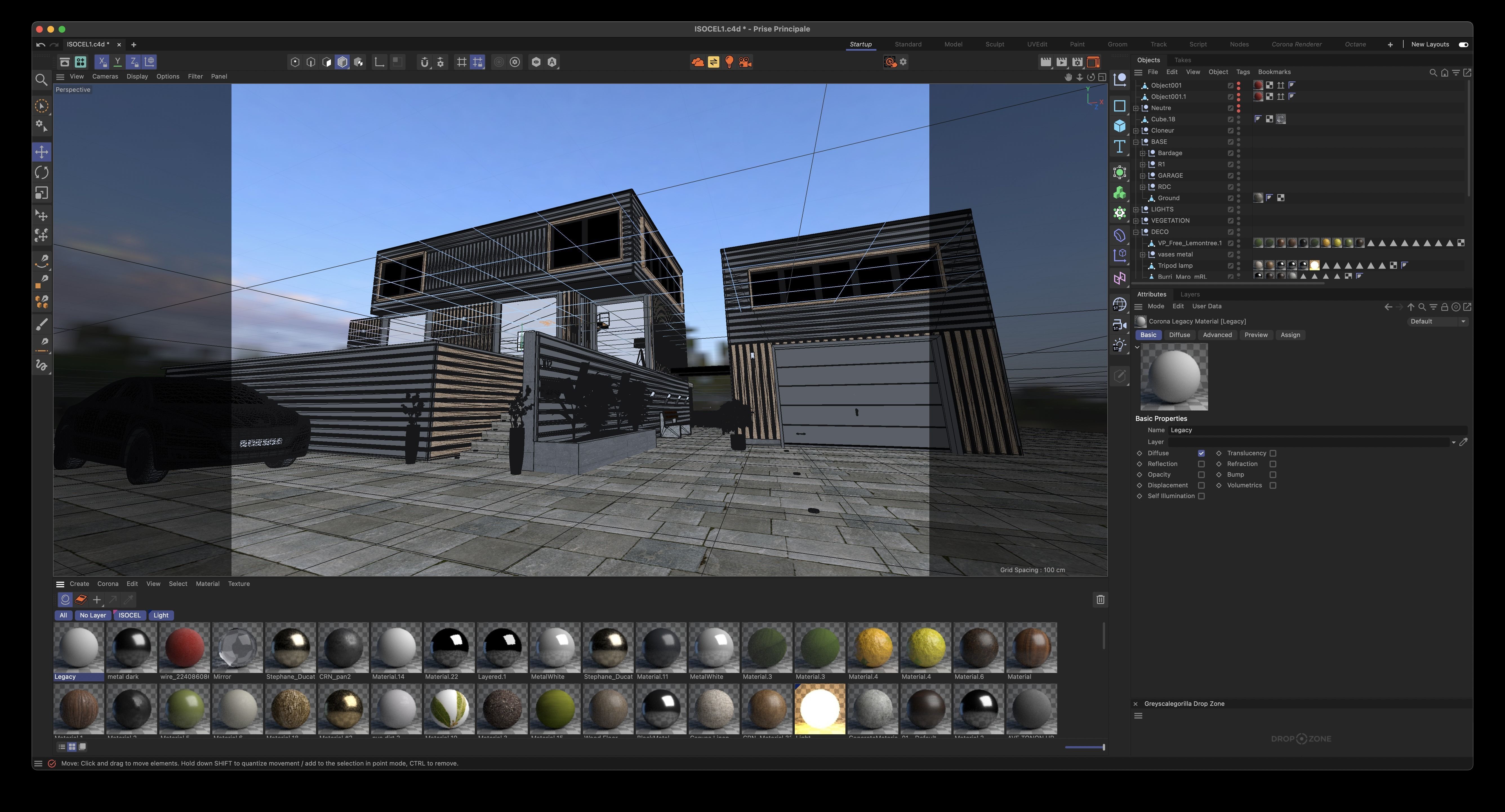Expand the LIGHTS group in Object Manager
1505x812 pixels.
tap(1136, 209)
